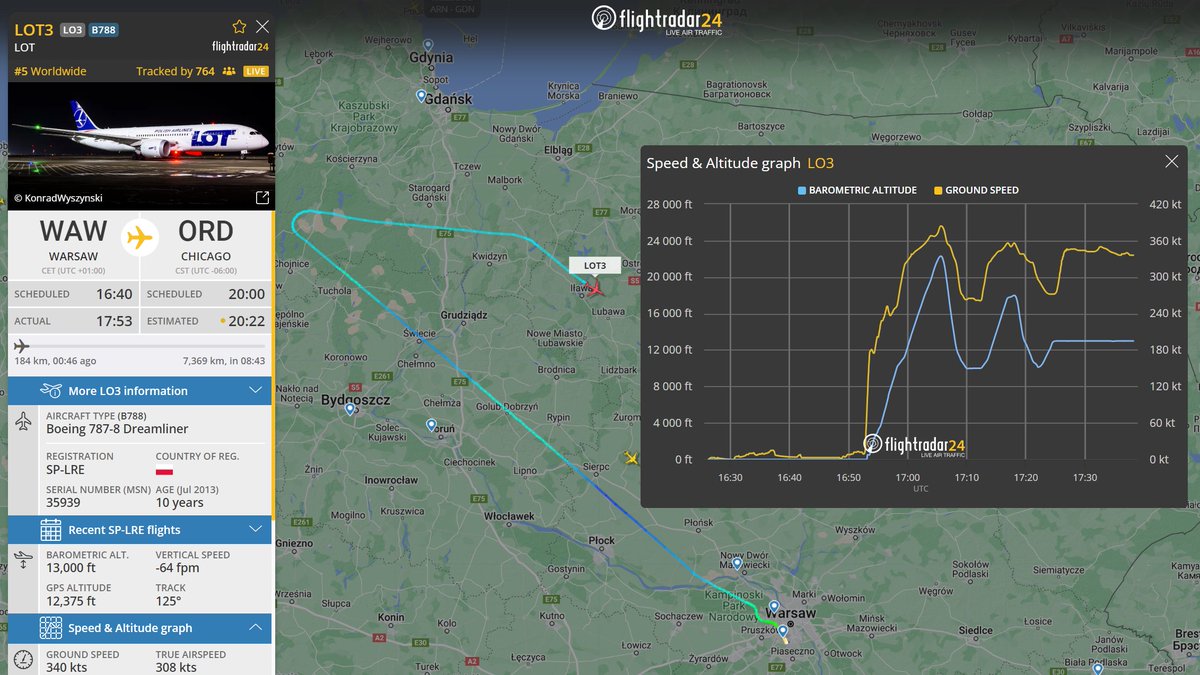Image resolution: width=1200 pixels, height=675 pixels.
Task: Toggle Ground Speed legend in graph
Action: pos(976,190)
